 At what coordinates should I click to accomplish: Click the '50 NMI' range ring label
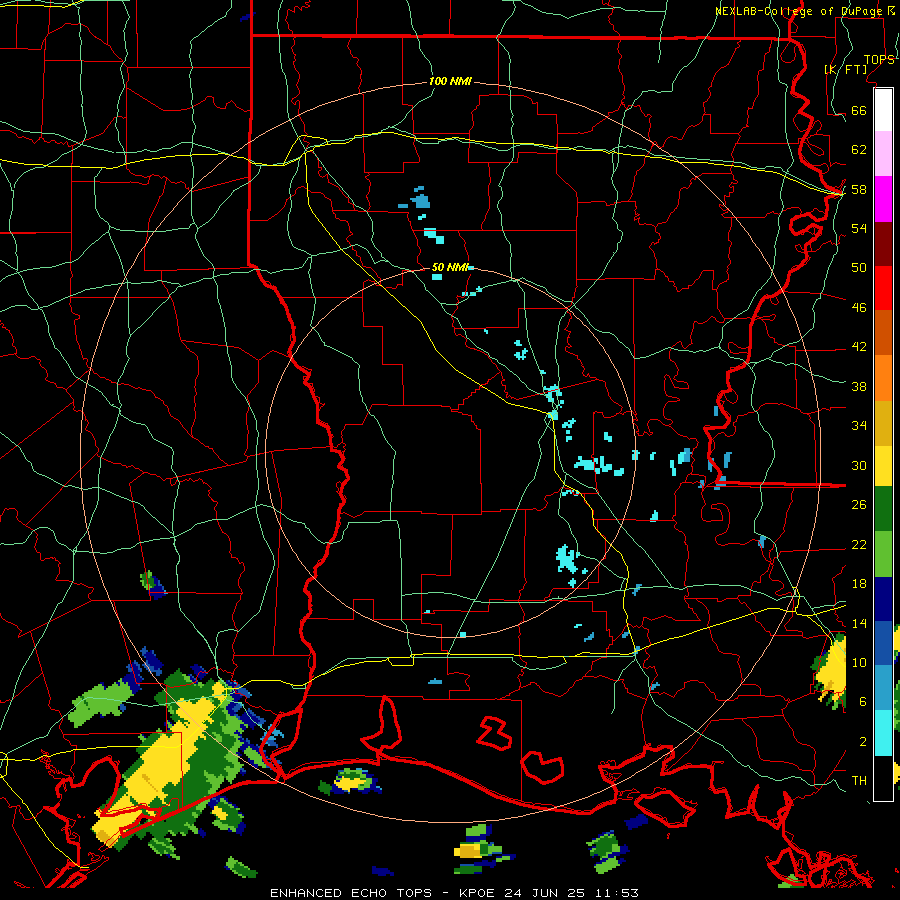point(450,267)
